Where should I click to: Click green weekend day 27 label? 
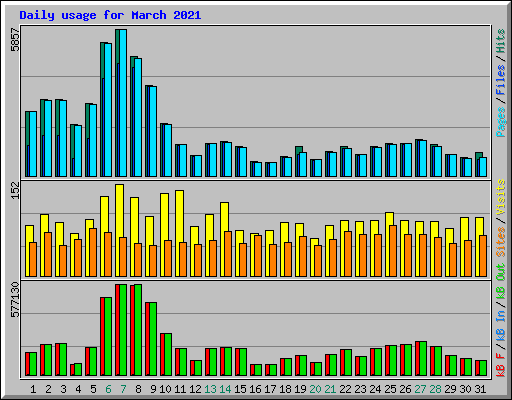tap(420, 389)
